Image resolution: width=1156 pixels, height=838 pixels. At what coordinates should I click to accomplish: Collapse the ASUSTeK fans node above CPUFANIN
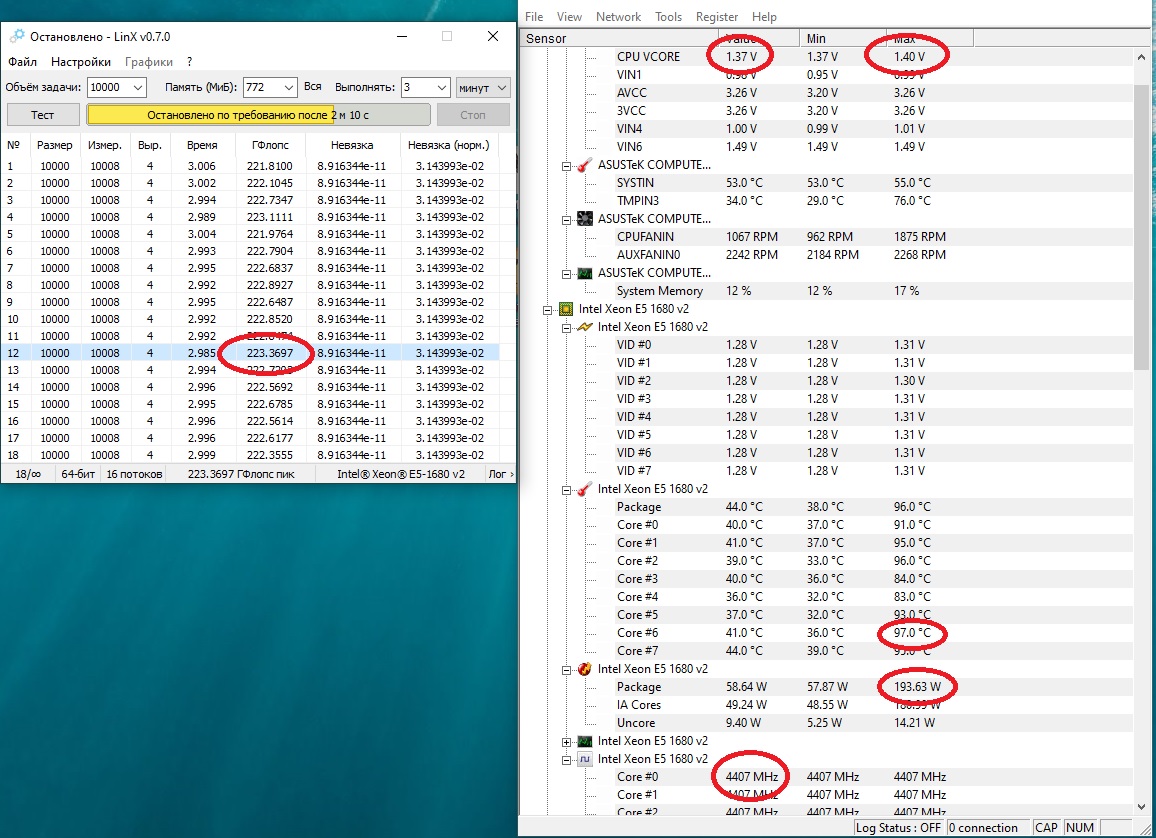tap(566, 220)
